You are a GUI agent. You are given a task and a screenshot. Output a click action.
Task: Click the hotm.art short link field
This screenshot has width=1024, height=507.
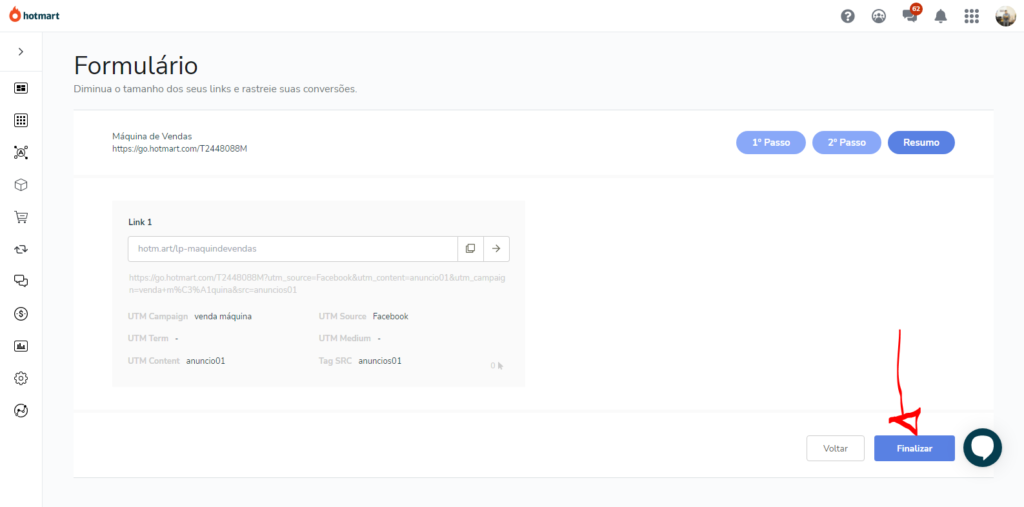coord(292,248)
